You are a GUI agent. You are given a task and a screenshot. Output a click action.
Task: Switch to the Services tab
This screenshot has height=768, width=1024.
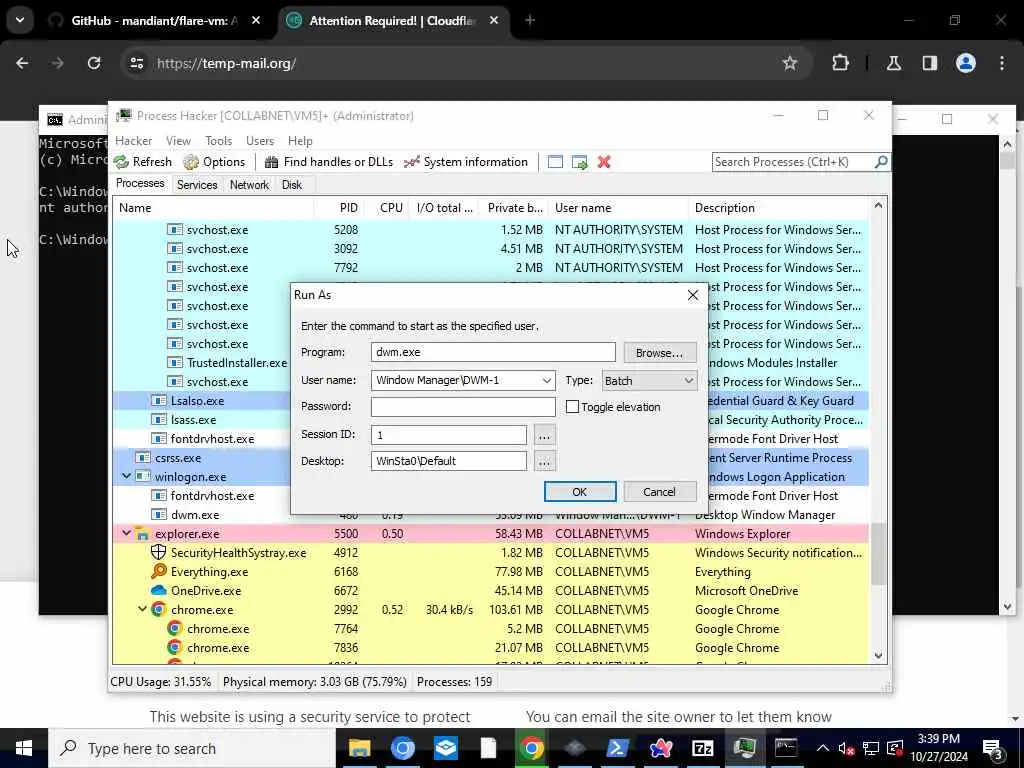tap(197, 185)
